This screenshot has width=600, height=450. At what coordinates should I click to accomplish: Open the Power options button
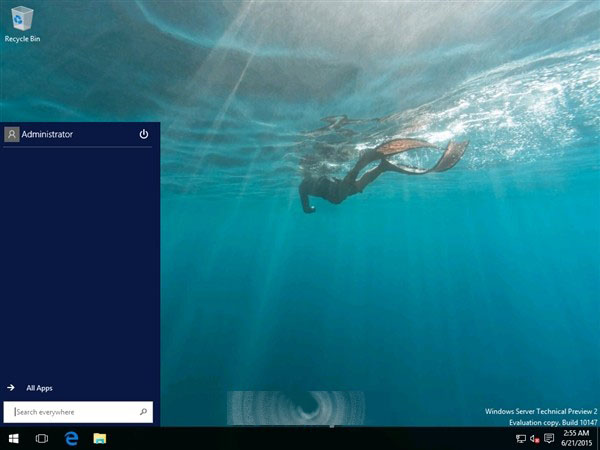pos(144,134)
